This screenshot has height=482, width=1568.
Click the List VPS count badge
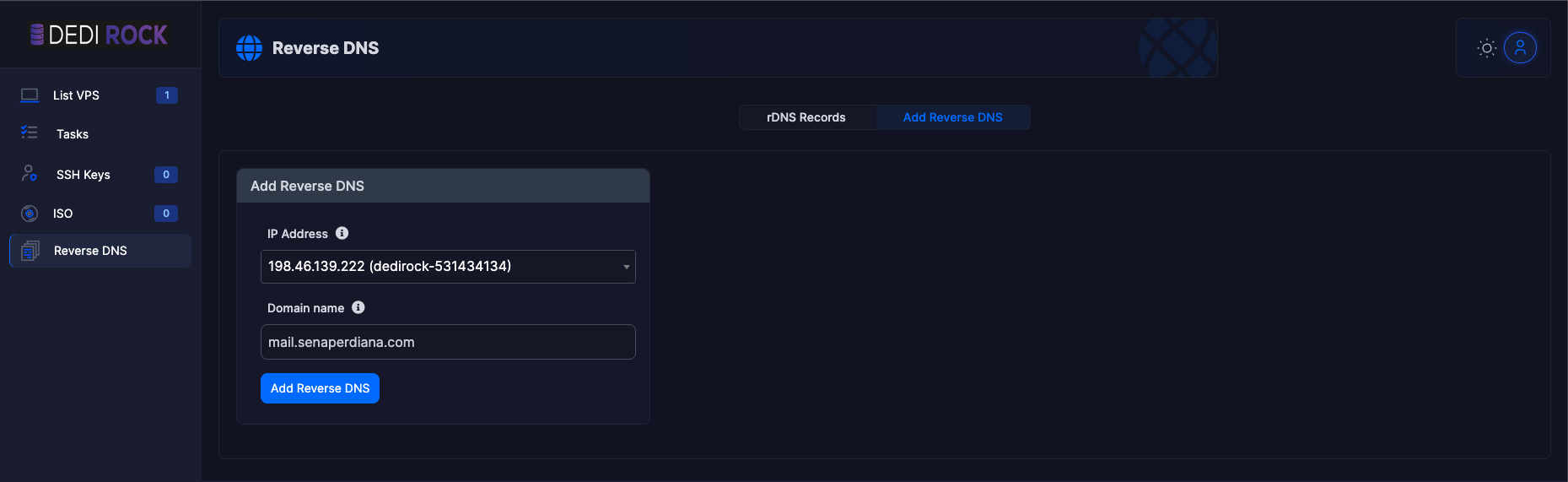(x=167, y=95)
